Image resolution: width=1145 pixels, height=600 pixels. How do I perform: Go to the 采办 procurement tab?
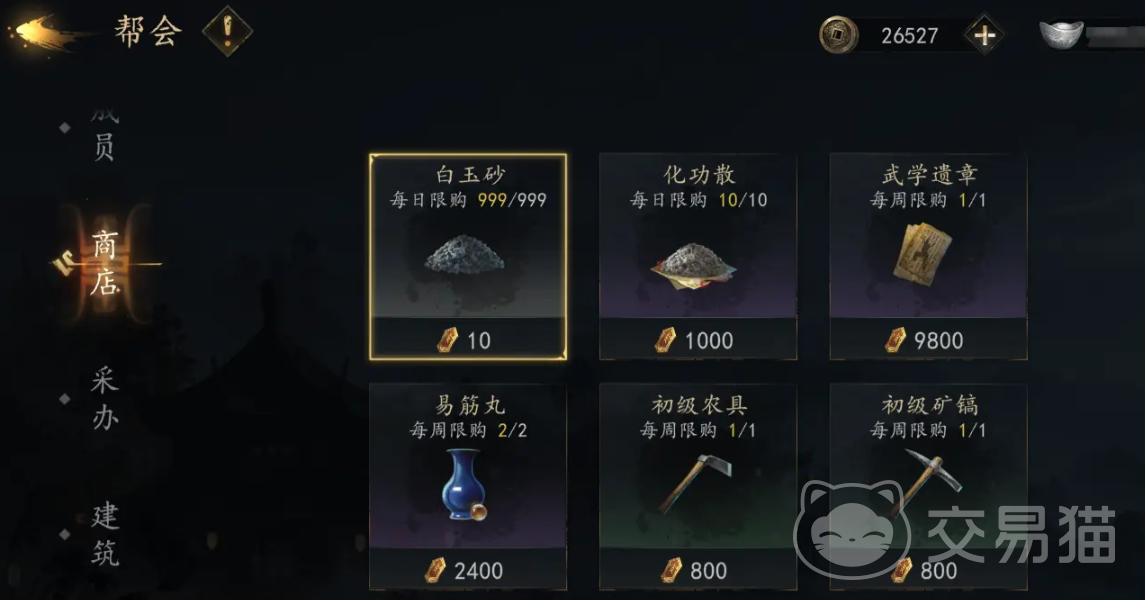pos(104,399)
